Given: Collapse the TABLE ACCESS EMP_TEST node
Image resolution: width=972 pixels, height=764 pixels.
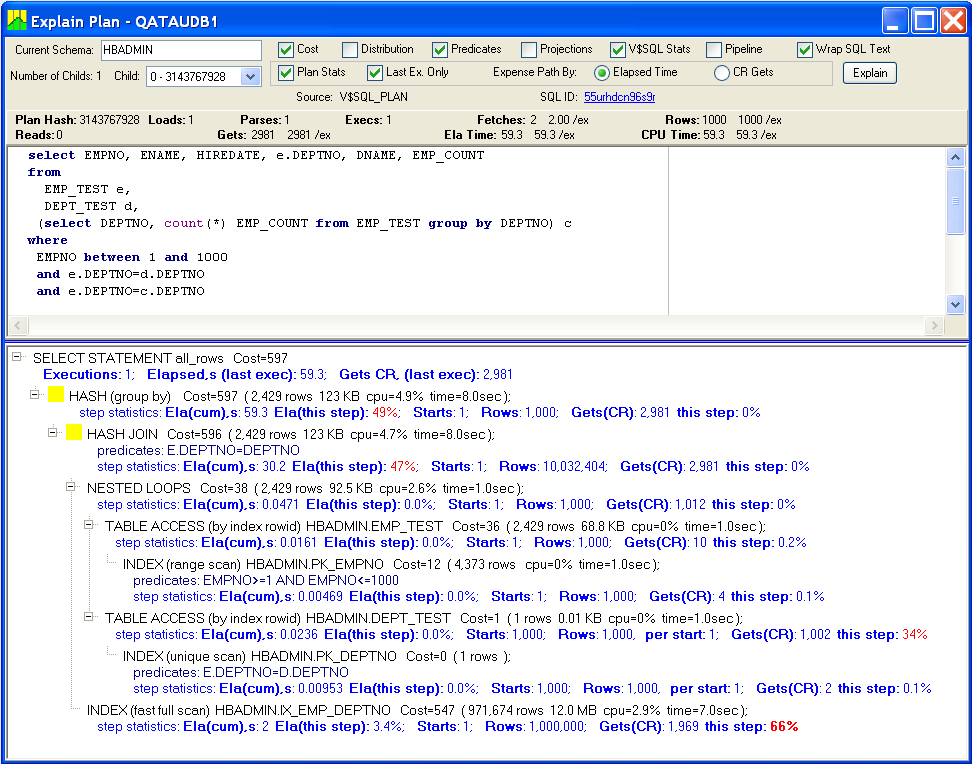Looking at the screenshot, I should 89,525.
